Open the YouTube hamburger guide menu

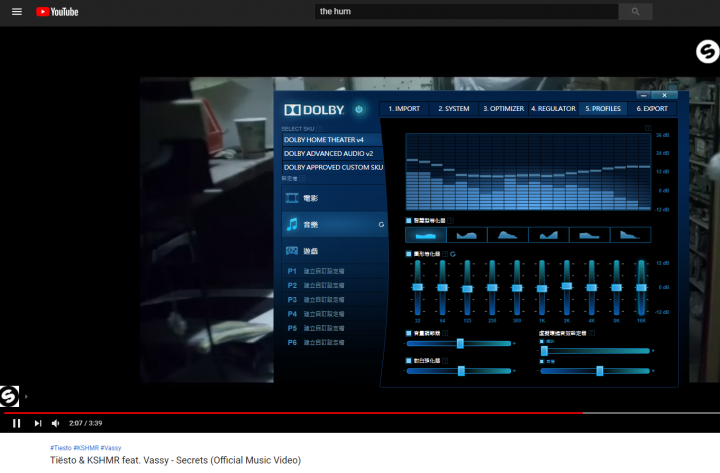(x=17, y=11)
